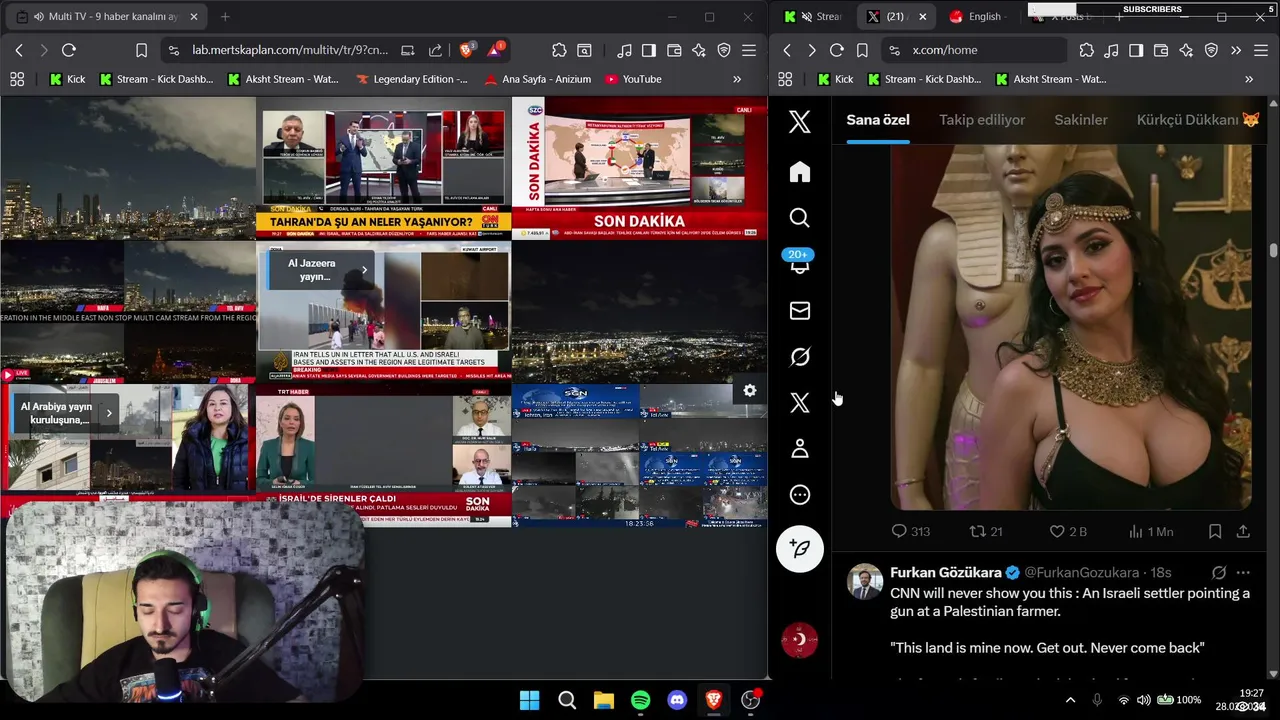Image resolution: width=1280 pixels, height=720 pixels.
Task: Click TRT Haber stream tile
Action: pyautogui.click(x=383, y=455)
